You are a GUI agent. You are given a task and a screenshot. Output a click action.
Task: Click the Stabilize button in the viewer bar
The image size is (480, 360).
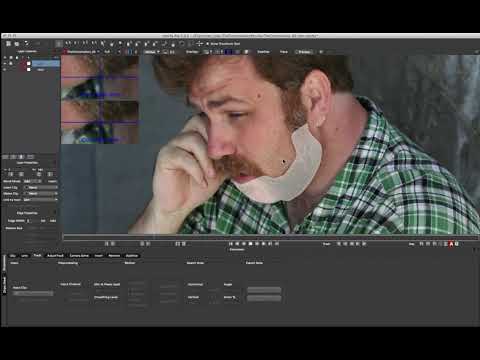click(263, 52)
